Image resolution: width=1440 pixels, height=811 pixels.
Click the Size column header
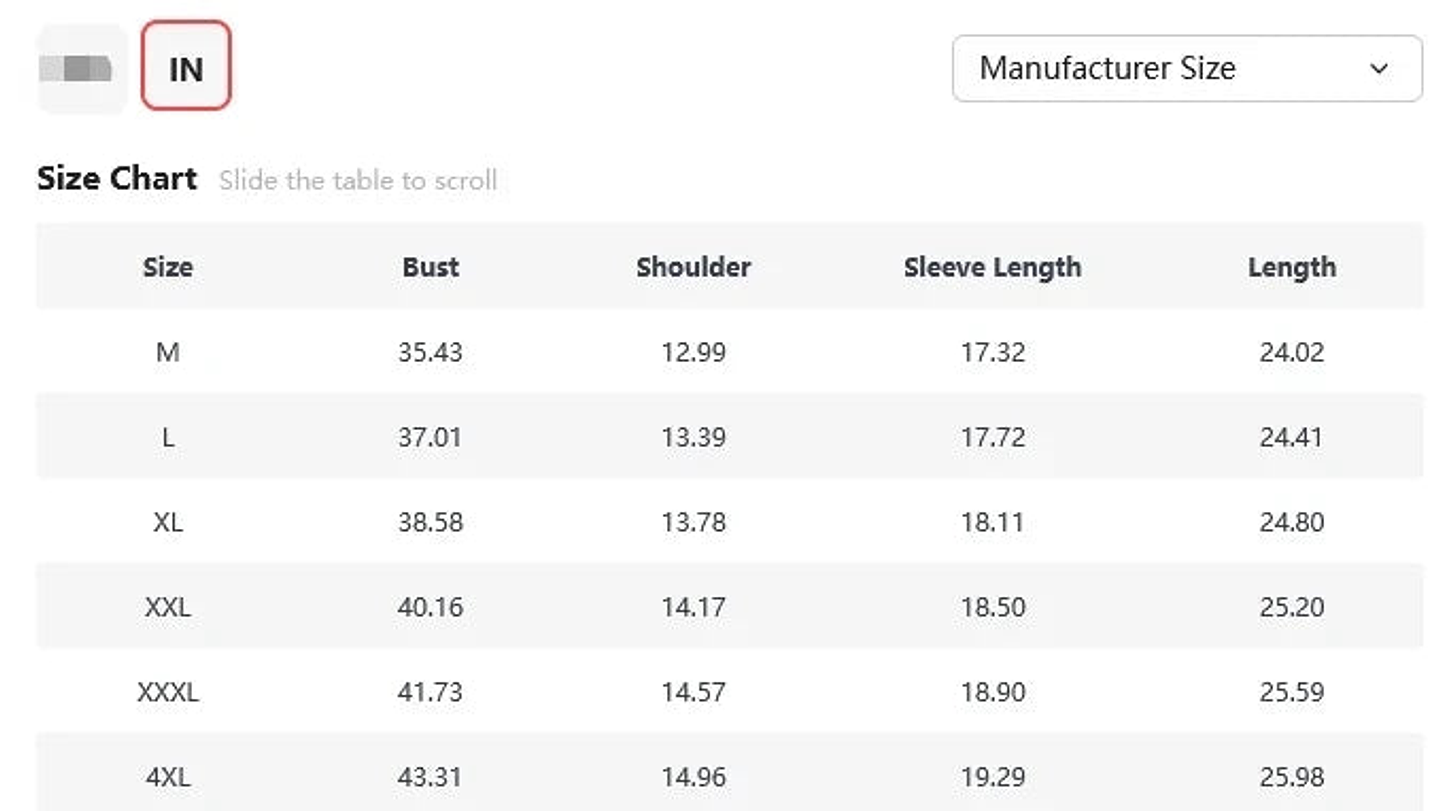(x=168, y=267)
